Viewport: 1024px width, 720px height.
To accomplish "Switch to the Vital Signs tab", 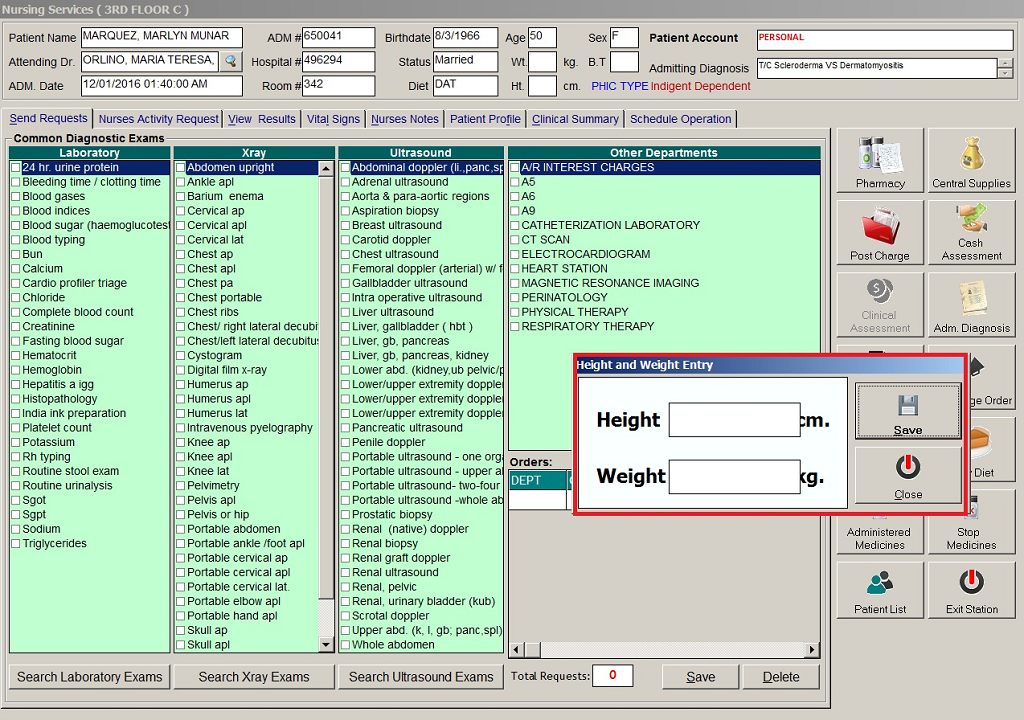I will (333, 119).
